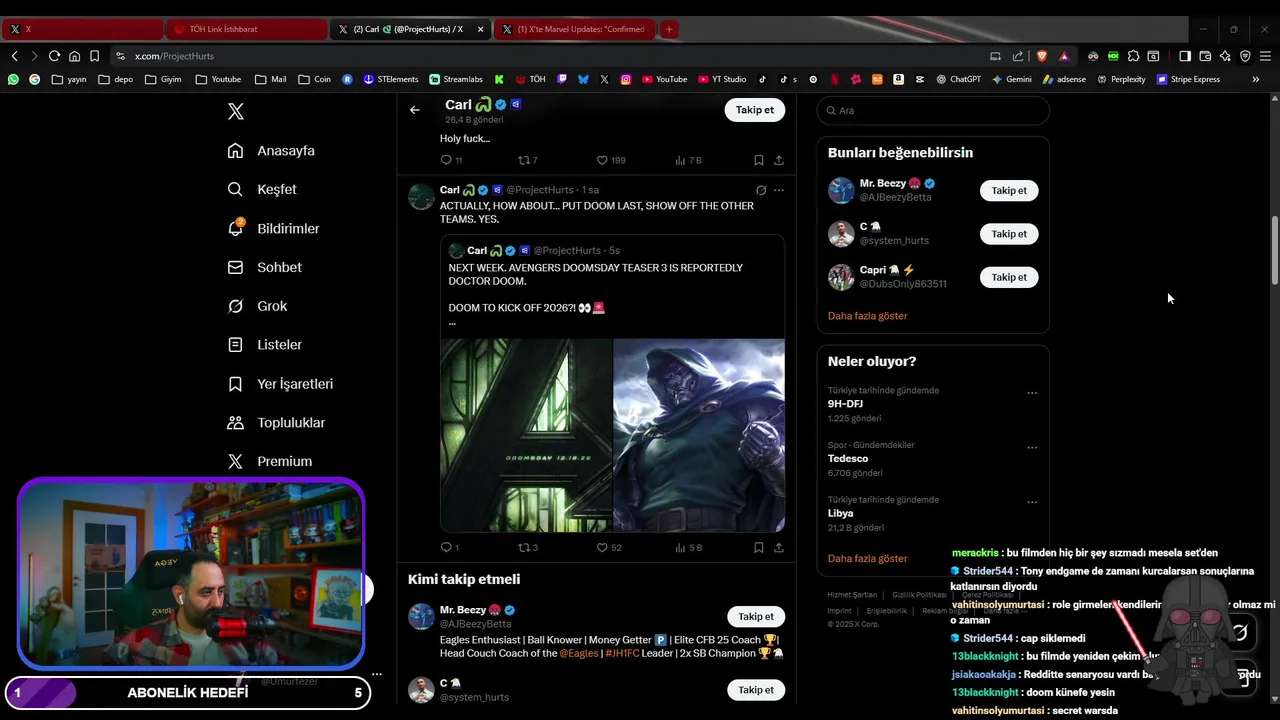Image resolution: width=1280 pixels, height=720 pixels.
Task: Follow C @system_hurts in Bunları beğenebilirsin
Action: tap(1009, 234)
